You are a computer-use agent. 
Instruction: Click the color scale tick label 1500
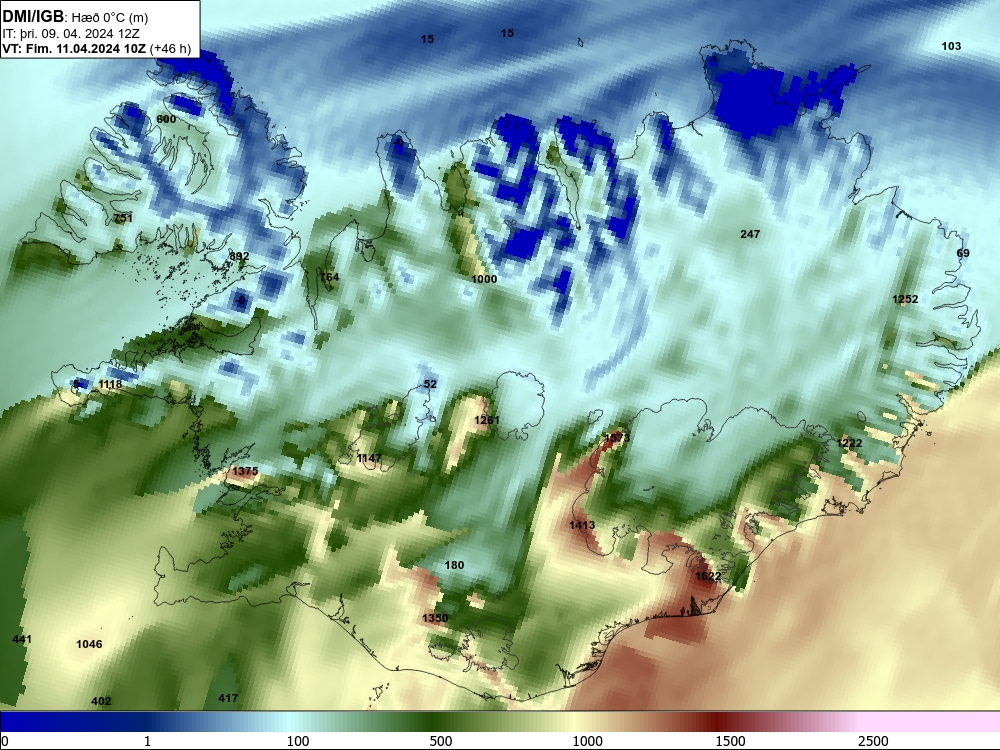(x=730, y=741)
